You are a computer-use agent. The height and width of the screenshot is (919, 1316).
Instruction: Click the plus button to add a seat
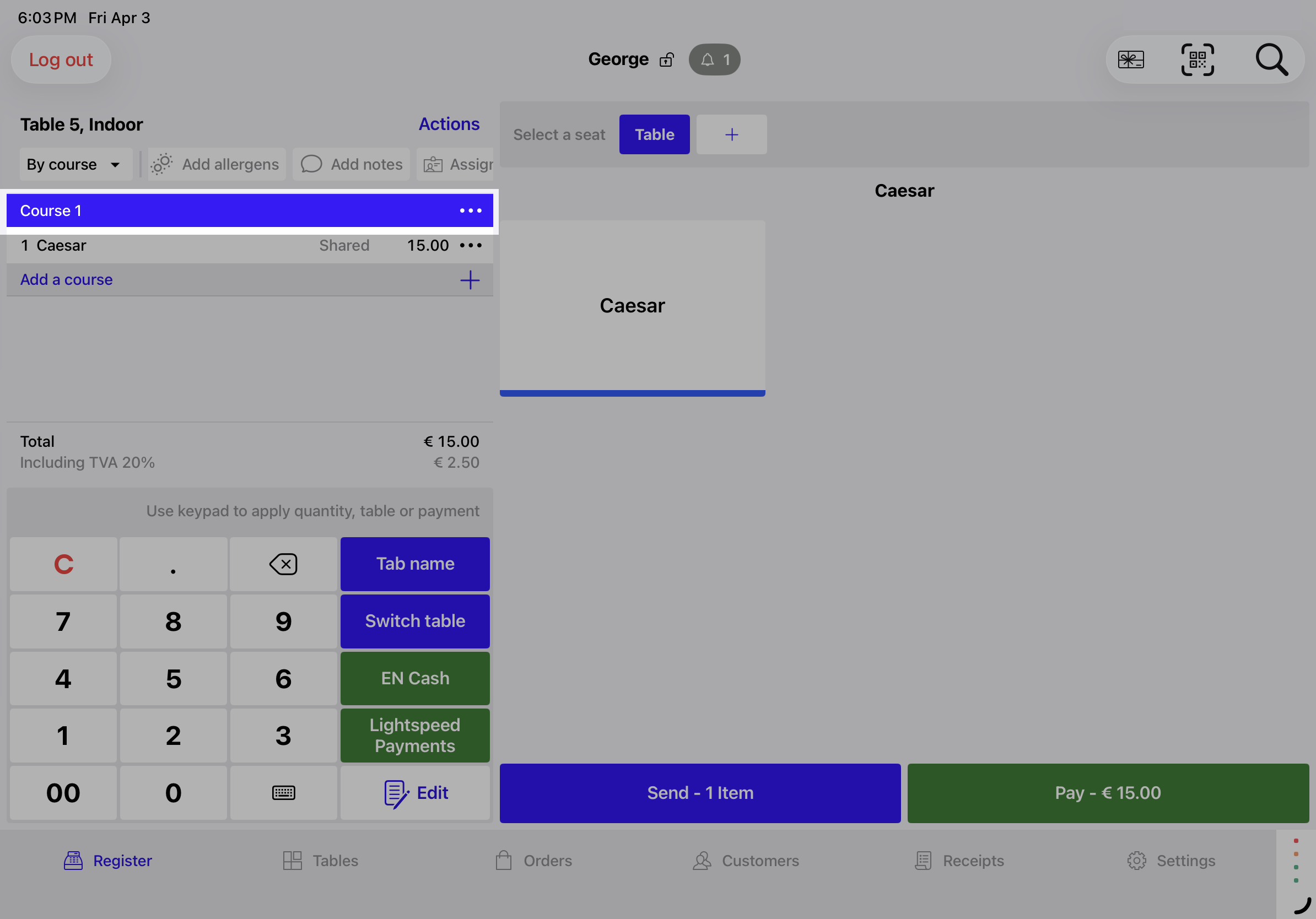pos(731,134)
